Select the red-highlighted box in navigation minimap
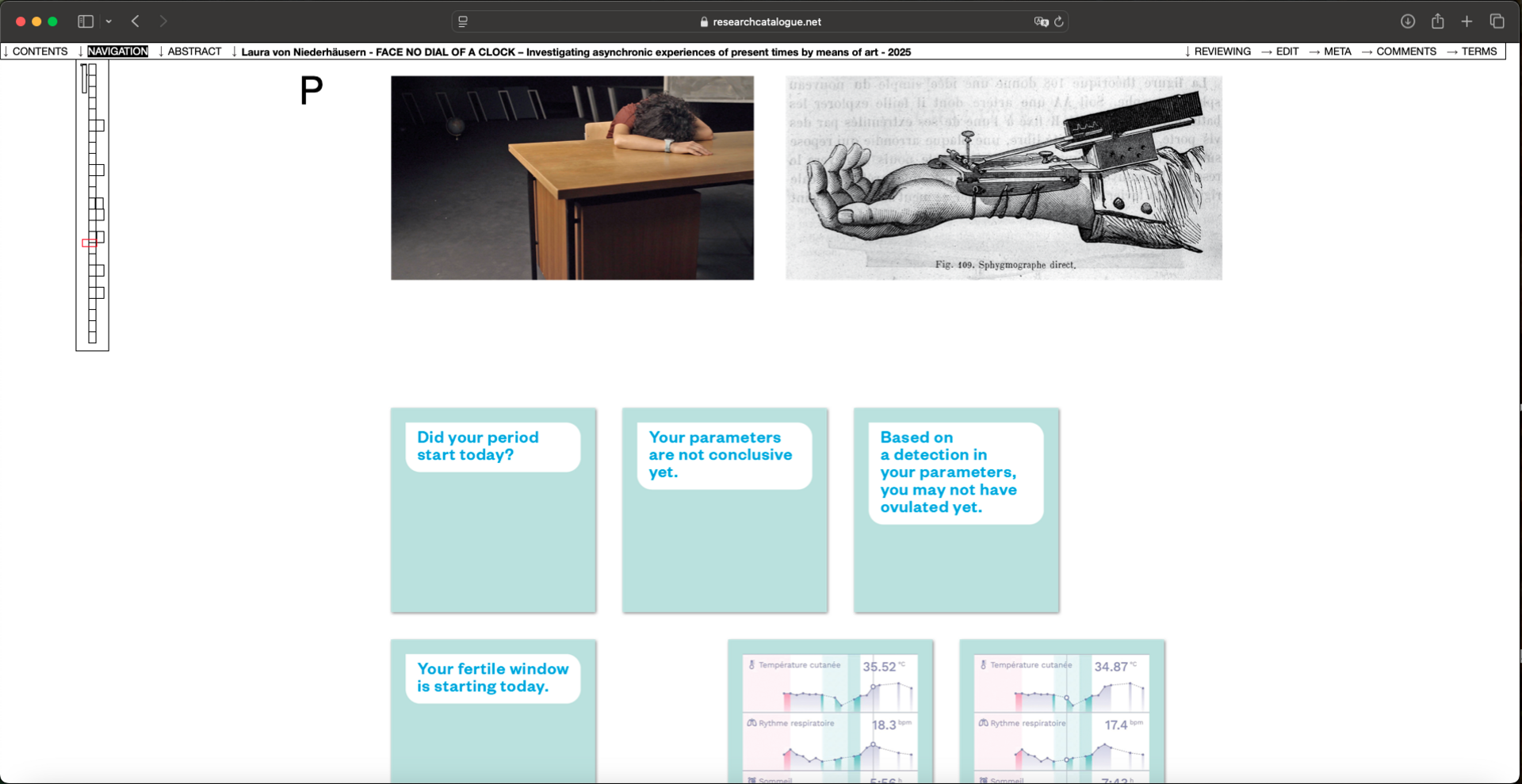 pos(90,243)
